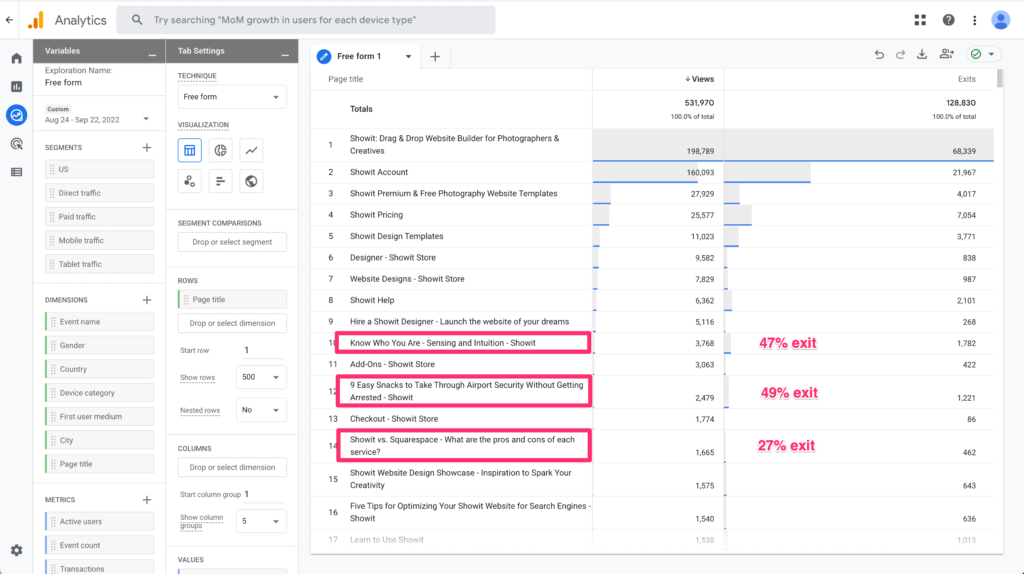
Task: Click Drop or select segment box
Action: click(x=232, y=242)
